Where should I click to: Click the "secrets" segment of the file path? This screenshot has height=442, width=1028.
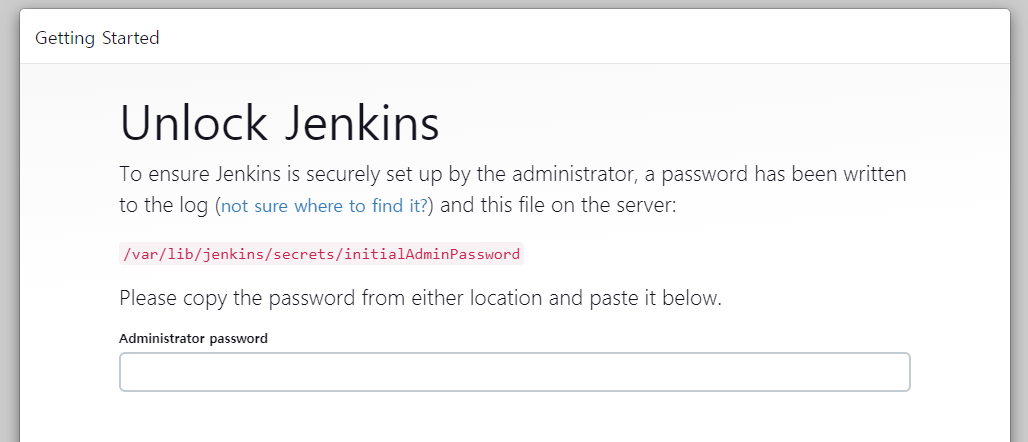[x=306, y=254]
